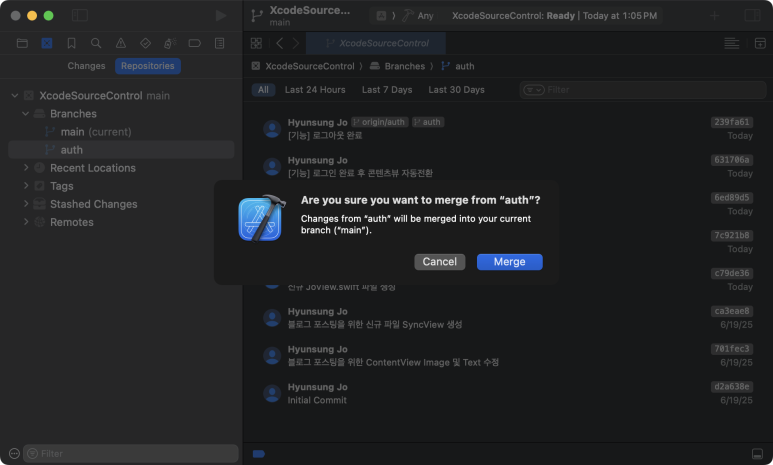This screenshot has width=773, height=465.
Task: Open the Find navigator magnifier icon
Action: pyautogui.click(x=96, y=43)
